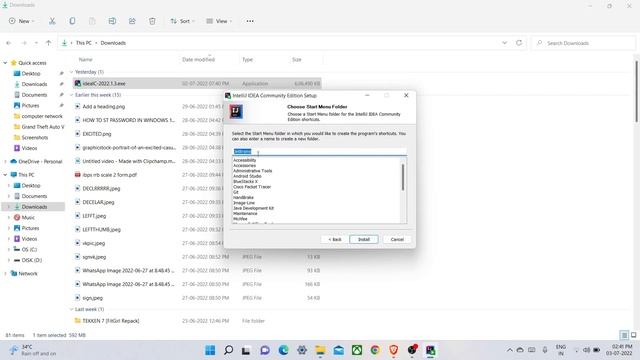Click the Search Downloads field
640x360 pixels.
point(584,43)
